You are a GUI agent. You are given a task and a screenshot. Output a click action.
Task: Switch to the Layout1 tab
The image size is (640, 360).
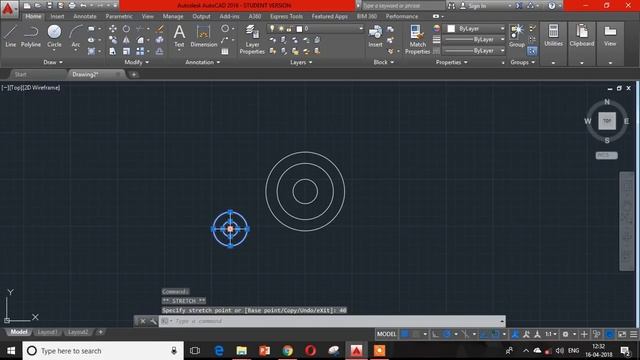[47, 332]
